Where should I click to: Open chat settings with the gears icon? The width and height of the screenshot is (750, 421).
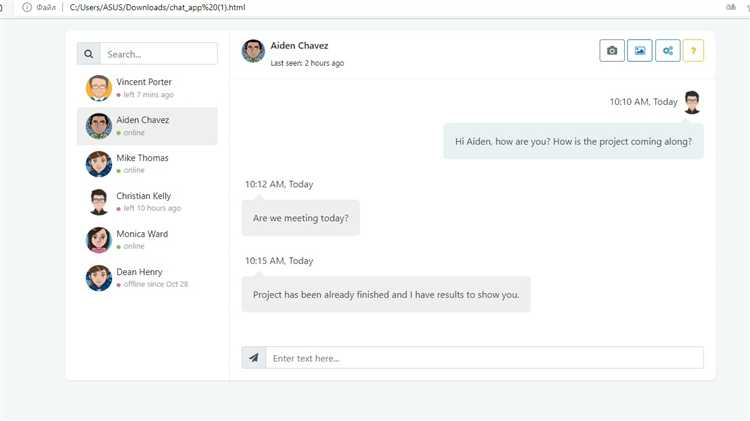(667, 50)
